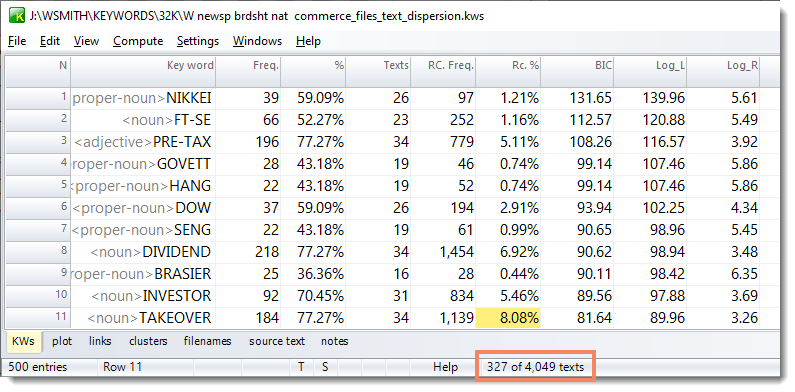Viewport: 795px width, 392px height.
Task: Select the TAKEOVER key word cell
Action: pos(143,318)
